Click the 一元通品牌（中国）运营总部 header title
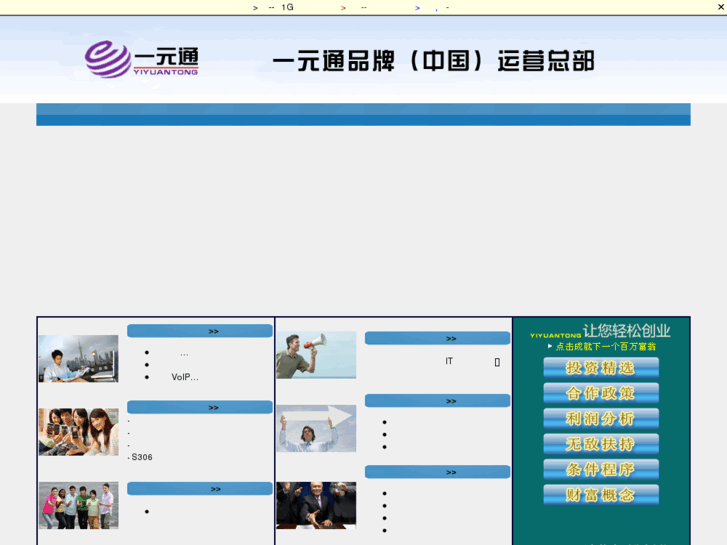Viewport: 727px width, 545px height. (x=433, y=61)
